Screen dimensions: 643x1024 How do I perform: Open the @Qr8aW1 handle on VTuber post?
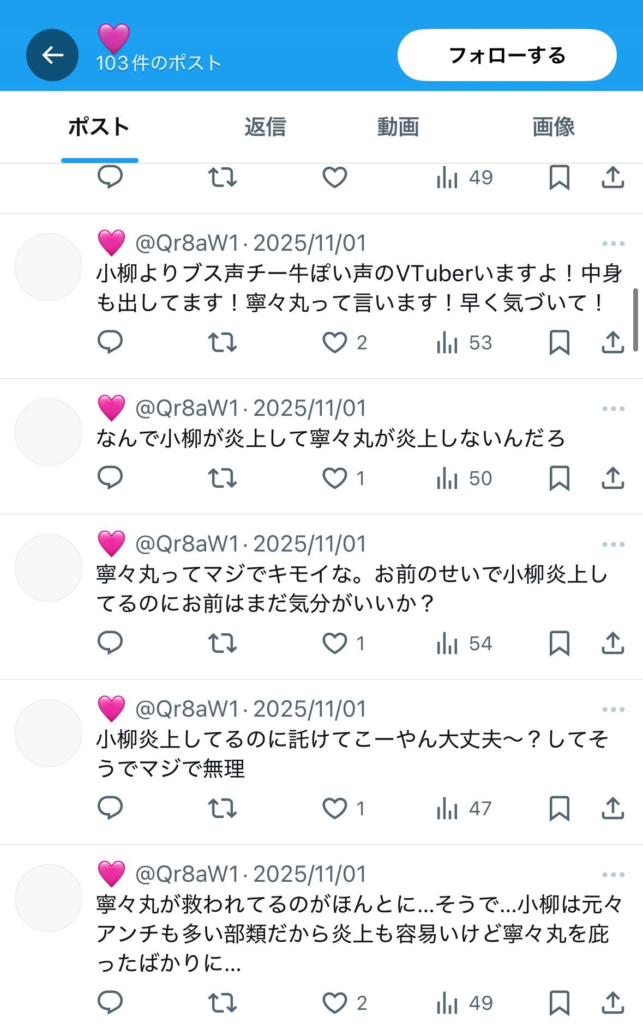(187, 244)
